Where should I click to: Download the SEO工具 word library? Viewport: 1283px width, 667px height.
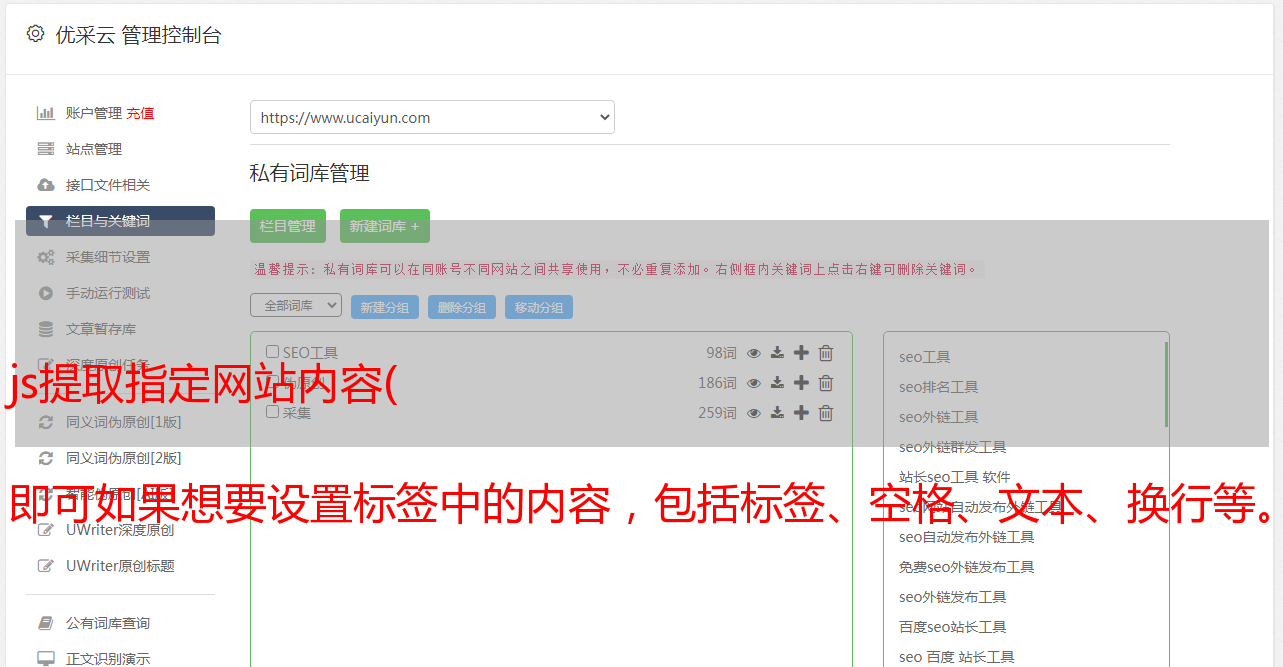coord(778,353)
